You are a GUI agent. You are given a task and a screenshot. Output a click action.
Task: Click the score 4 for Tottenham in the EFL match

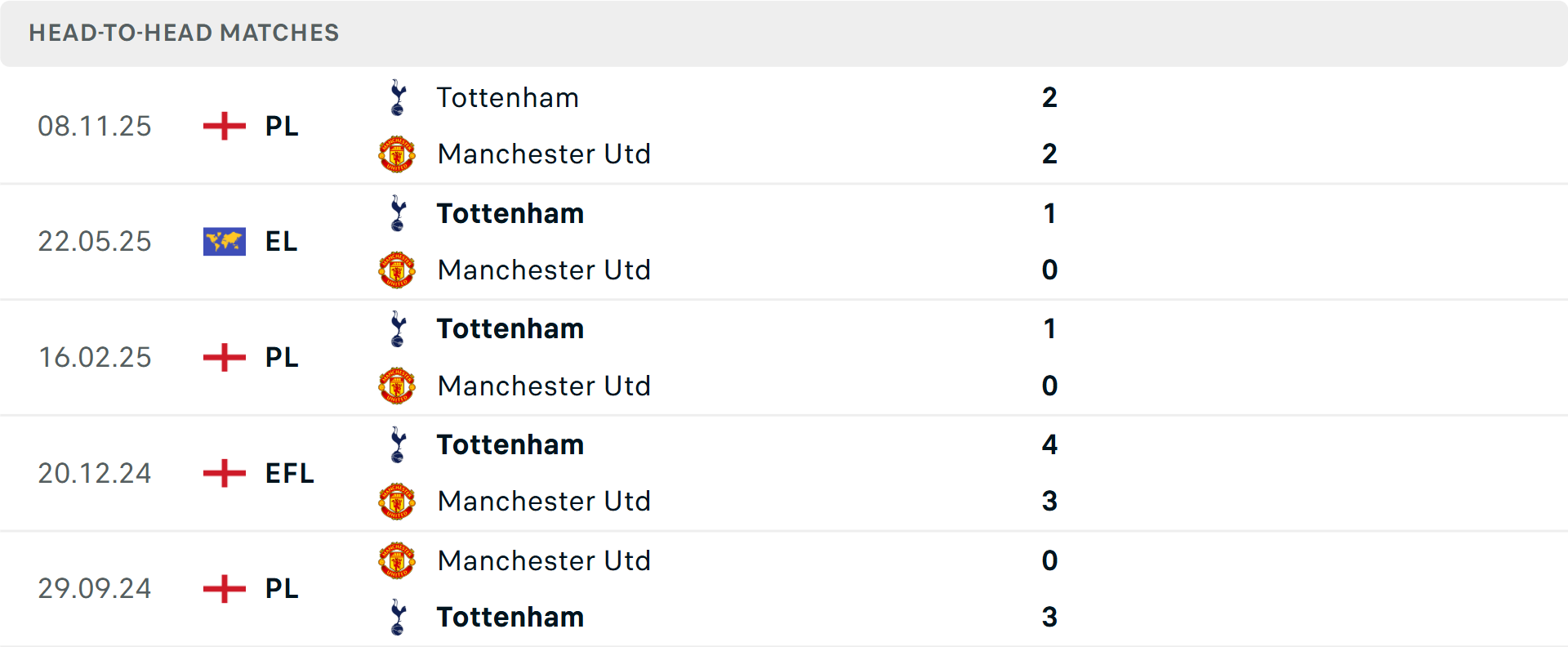(x=1051, y=444)
